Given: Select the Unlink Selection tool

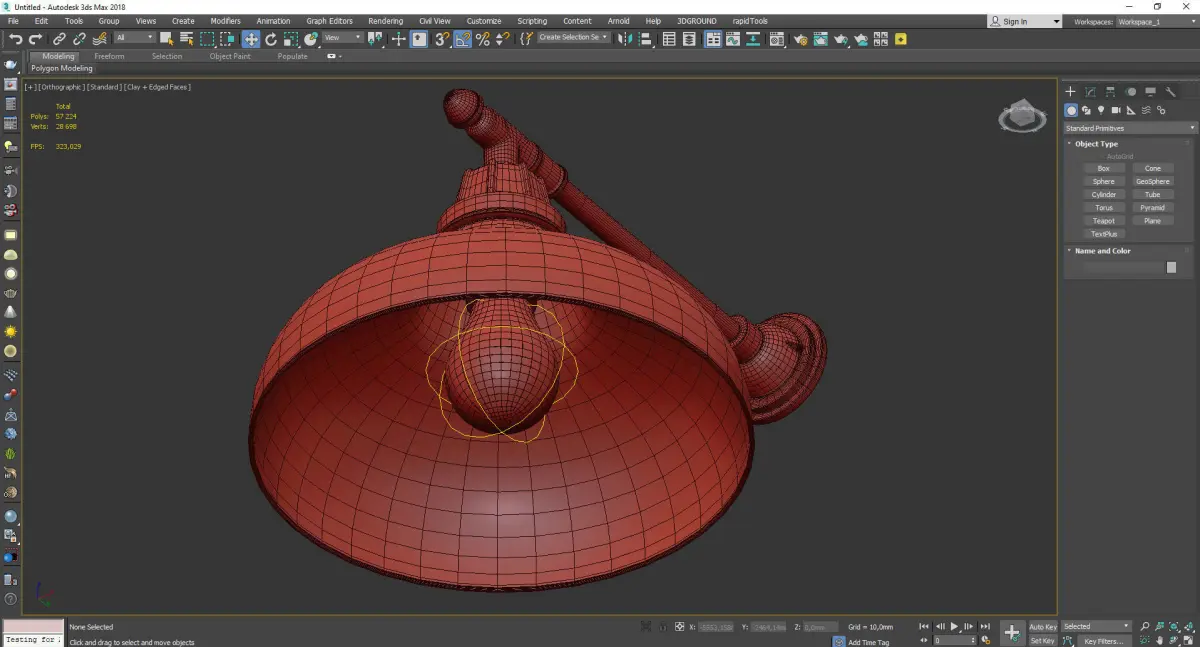Looking at the screenshot, I should click(x=79, y=39).
